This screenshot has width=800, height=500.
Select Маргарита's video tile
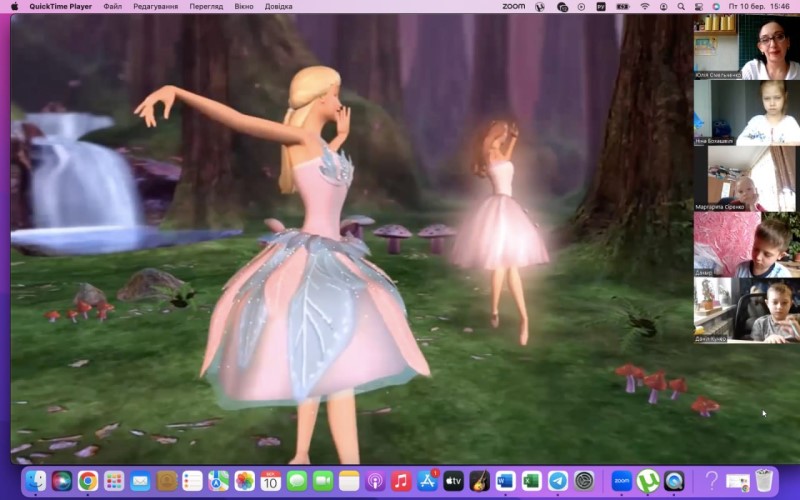pyautogui.click(x=746, y=179)
